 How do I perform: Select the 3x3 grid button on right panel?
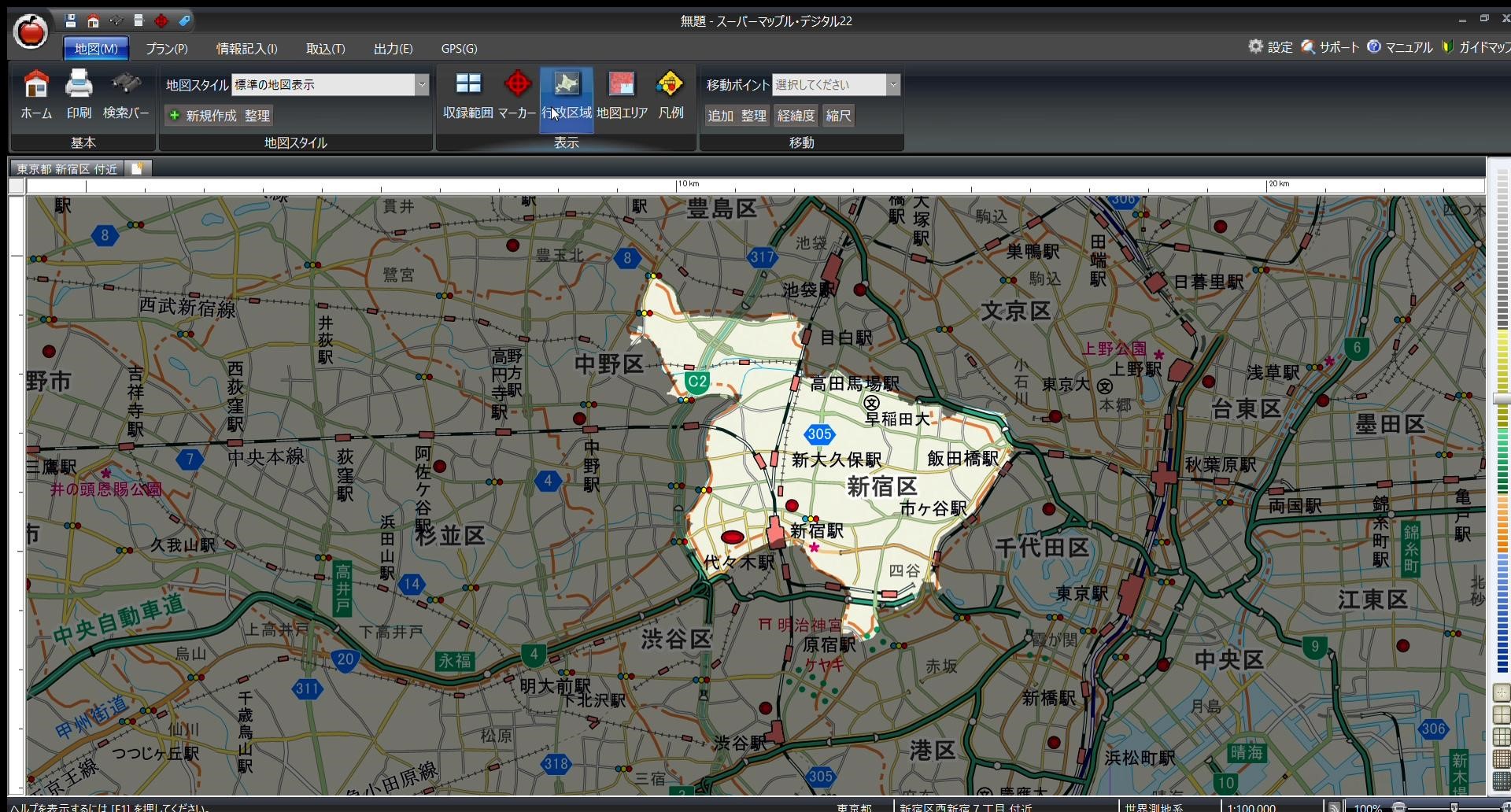1502,736
